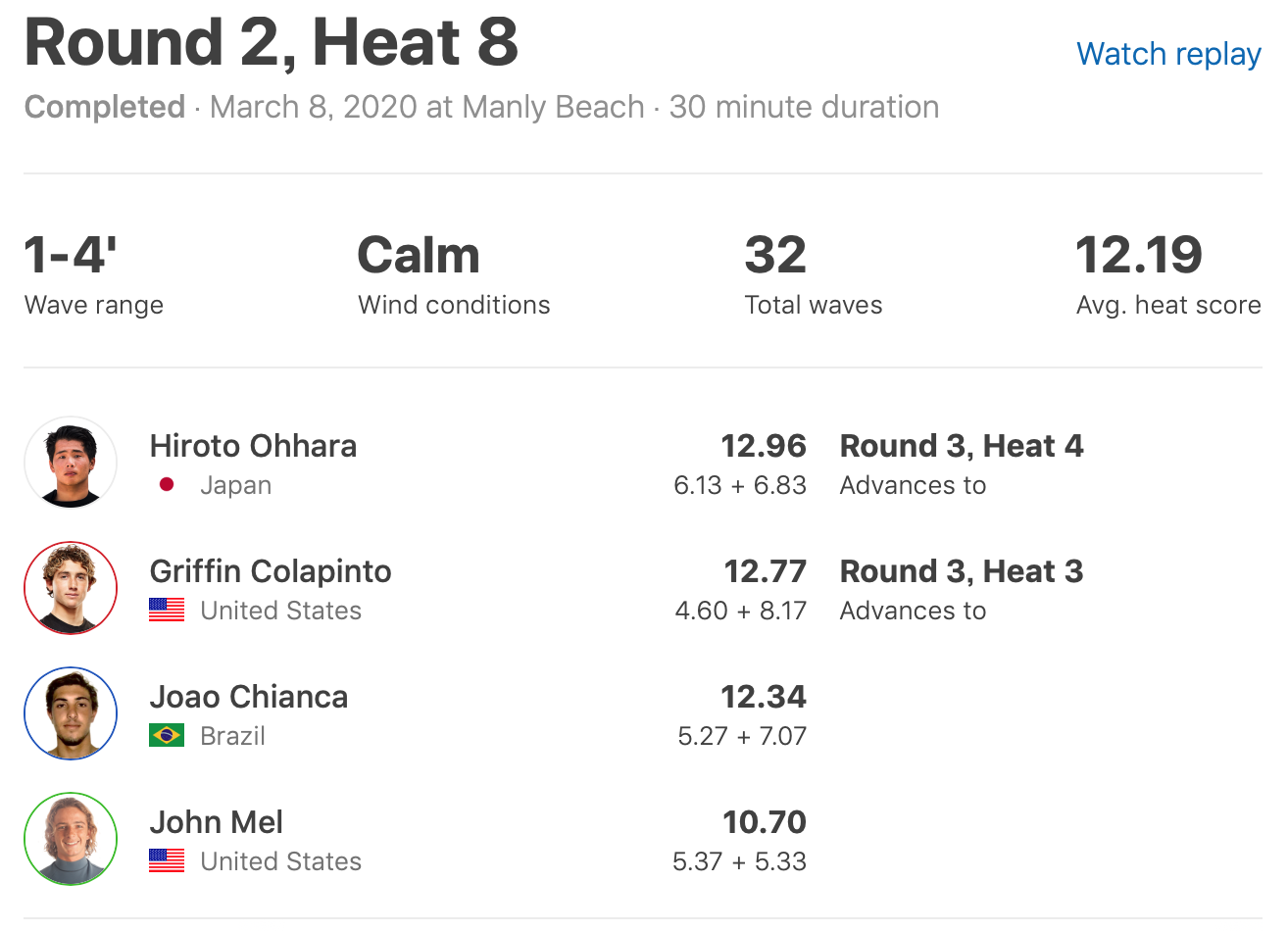The height and width of the screenshot is (931, 1288).
Task: Click the Brazil flag icon
Action: point(167,735)
